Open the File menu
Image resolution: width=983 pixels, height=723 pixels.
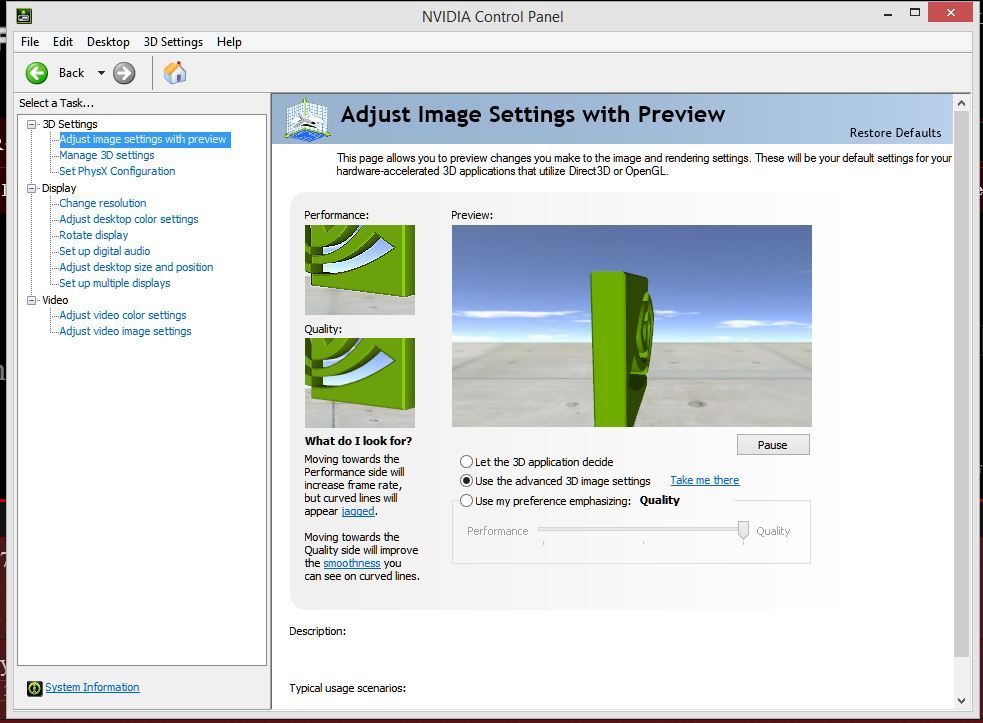click(x=30, y=42)
